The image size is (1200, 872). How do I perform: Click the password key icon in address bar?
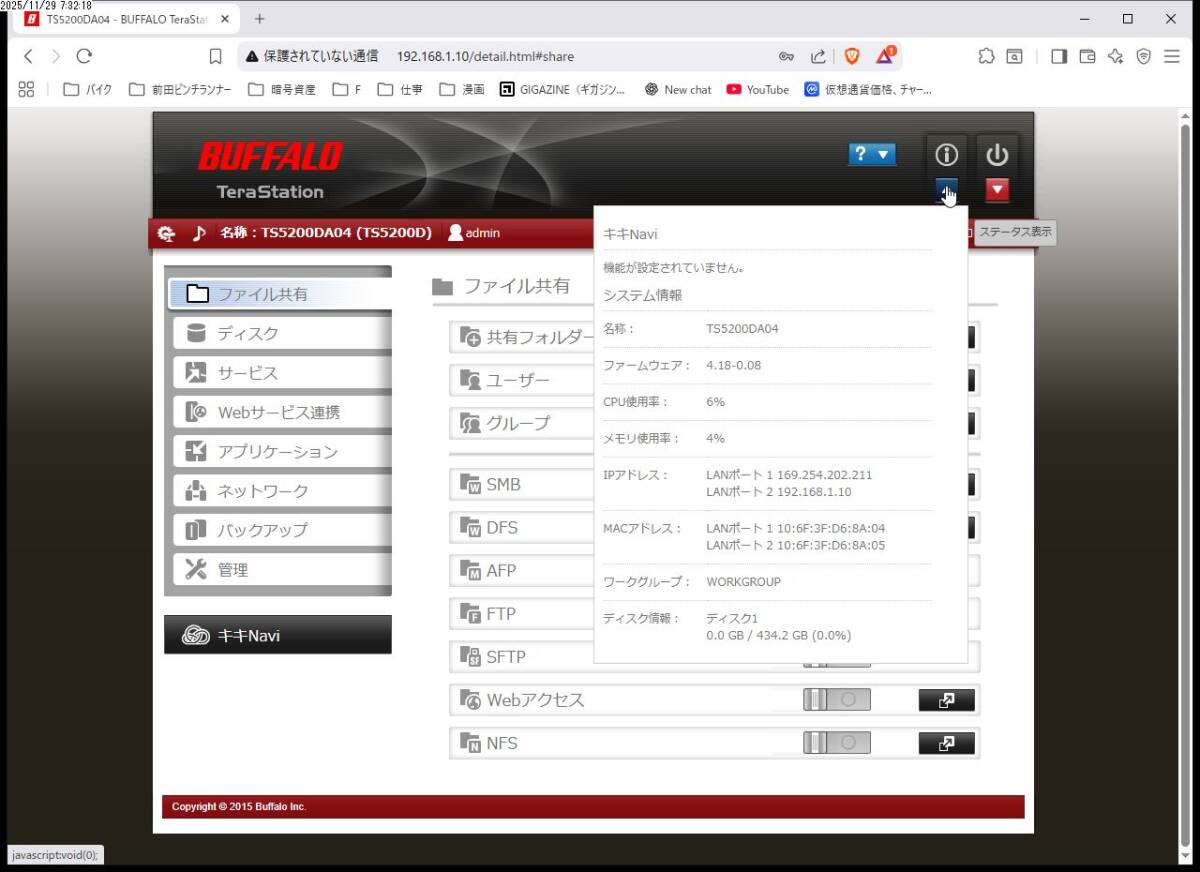787,57
